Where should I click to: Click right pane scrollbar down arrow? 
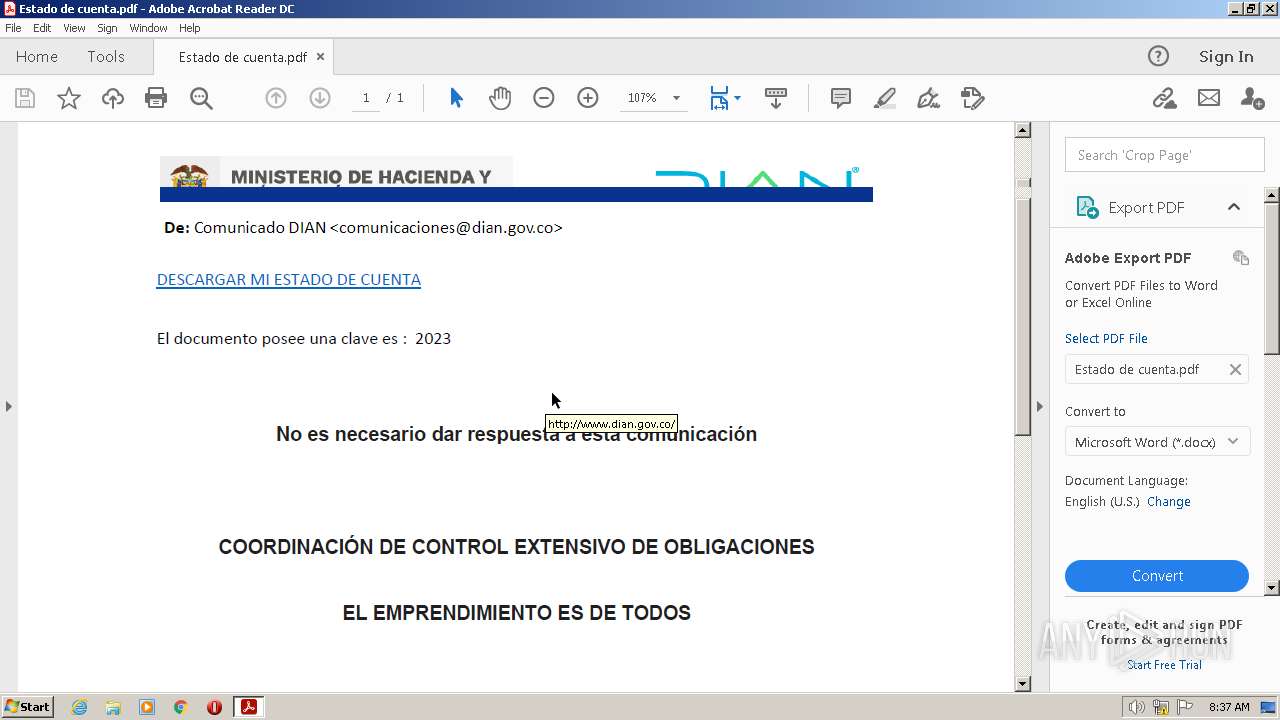(1272, 588)
